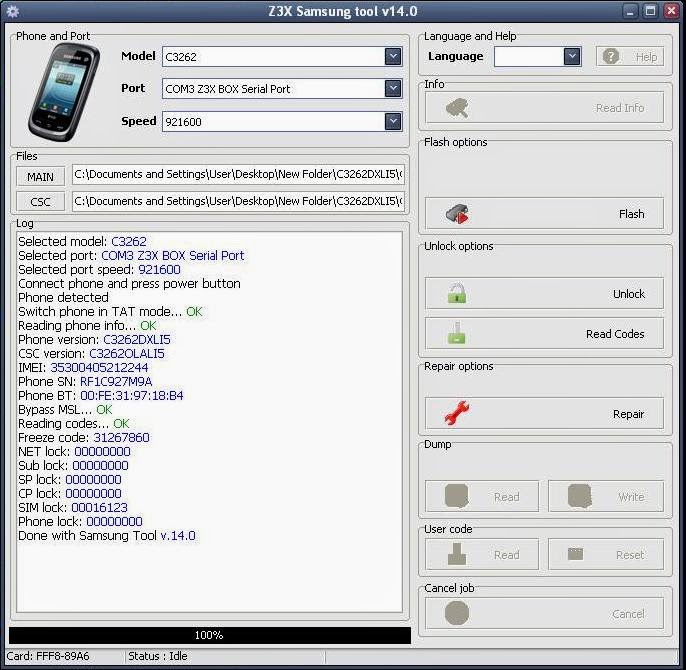The height and width of the screenshot is (670, 686).
Task: Click 'Bypass MSL... OK' log line
Action: click(x=65, y=409)
